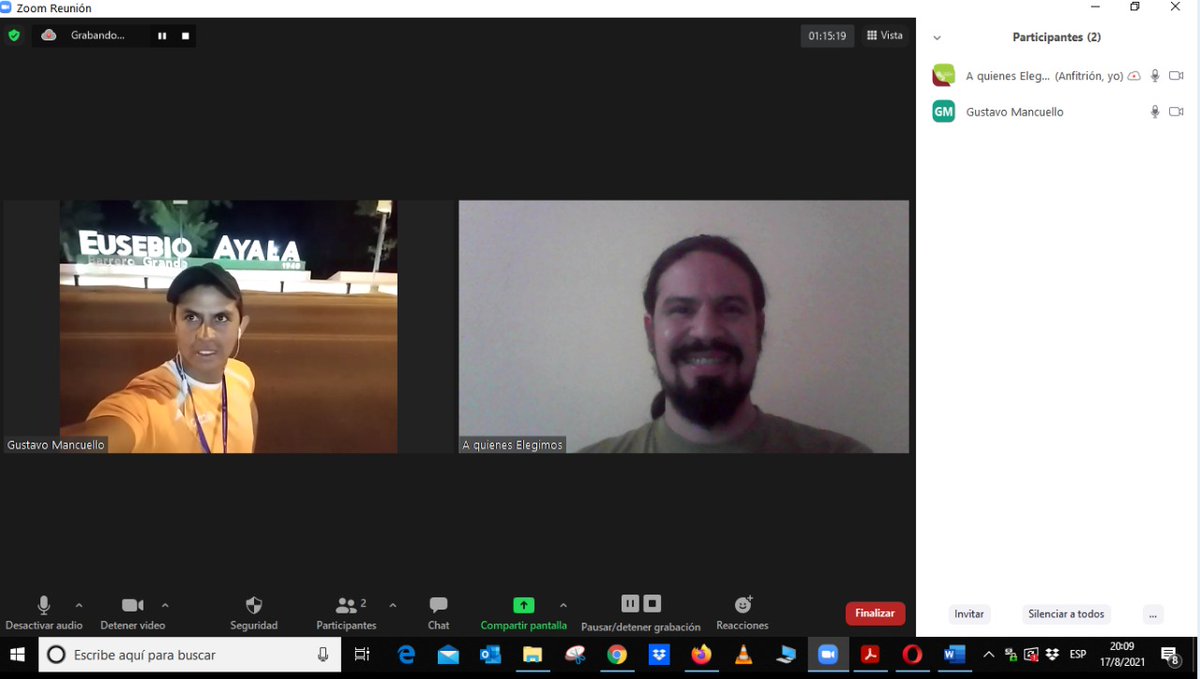Mute microphone with Desactivar audio
Image resolution: width=1200 pixels, height=679 pixels.
[44, 613]
